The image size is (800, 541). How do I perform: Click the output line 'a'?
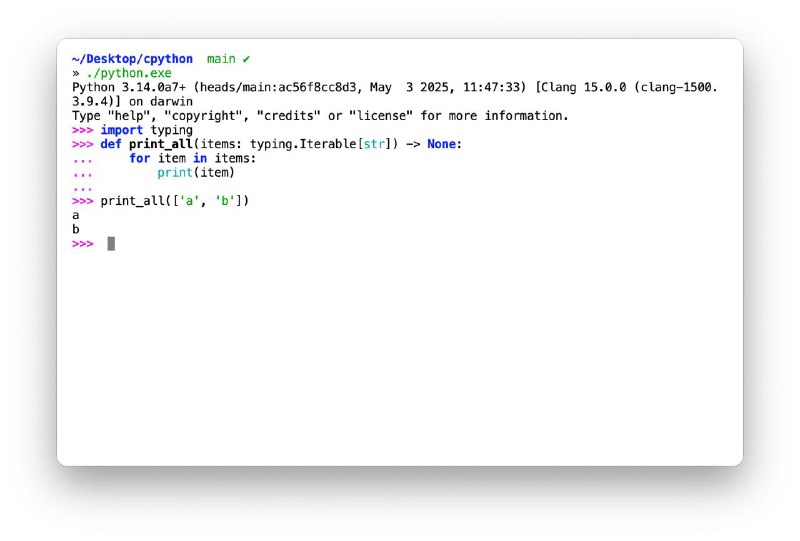pos(76,215)
